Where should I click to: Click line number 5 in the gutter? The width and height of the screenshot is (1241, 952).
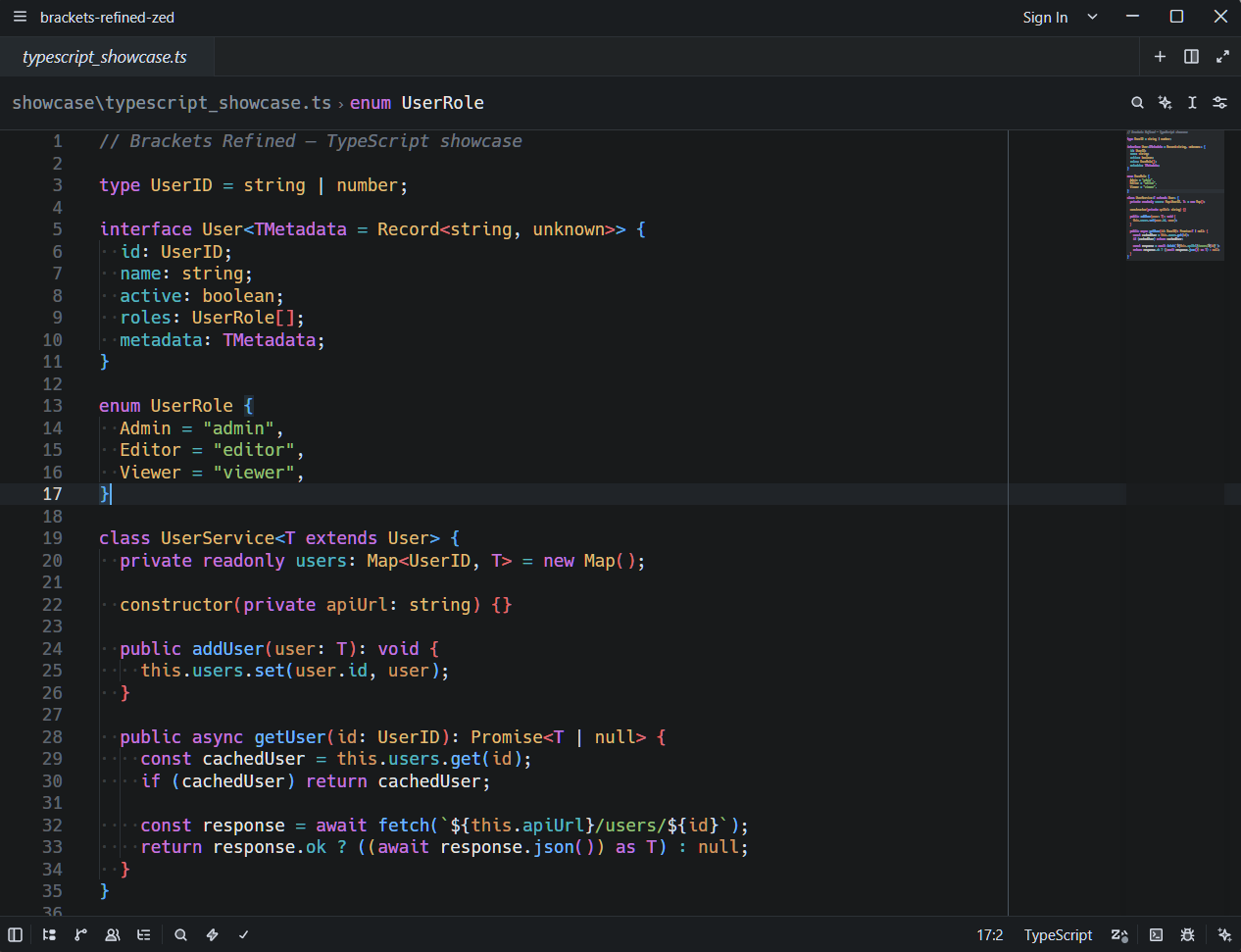(x=57, y=229)
